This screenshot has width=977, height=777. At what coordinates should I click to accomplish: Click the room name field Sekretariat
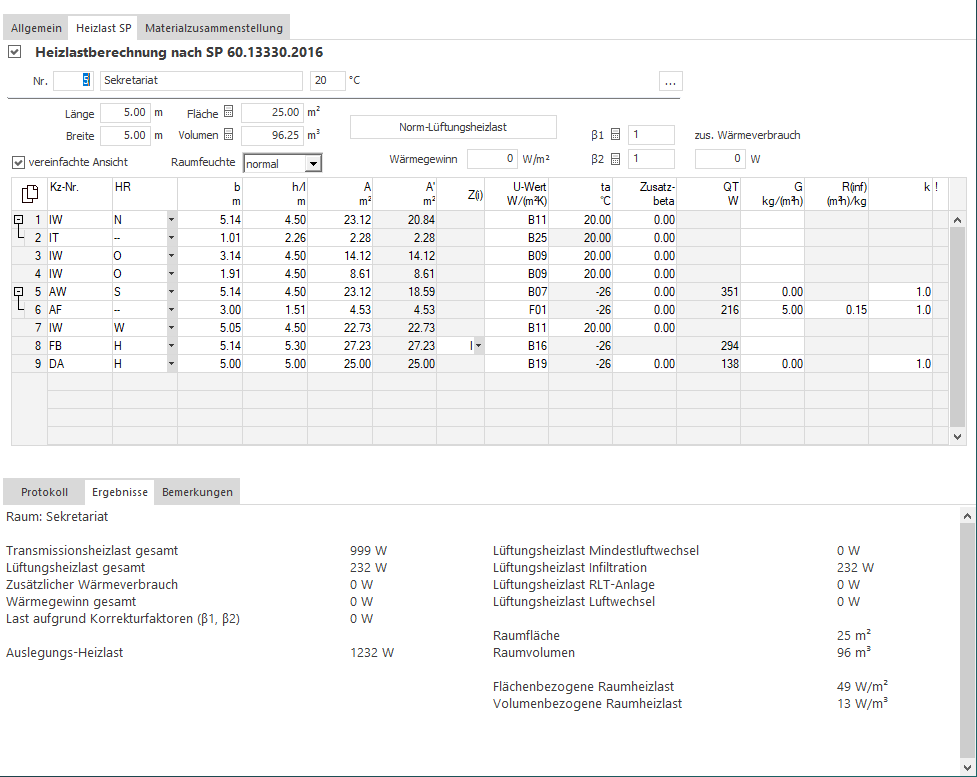(201, 80)
